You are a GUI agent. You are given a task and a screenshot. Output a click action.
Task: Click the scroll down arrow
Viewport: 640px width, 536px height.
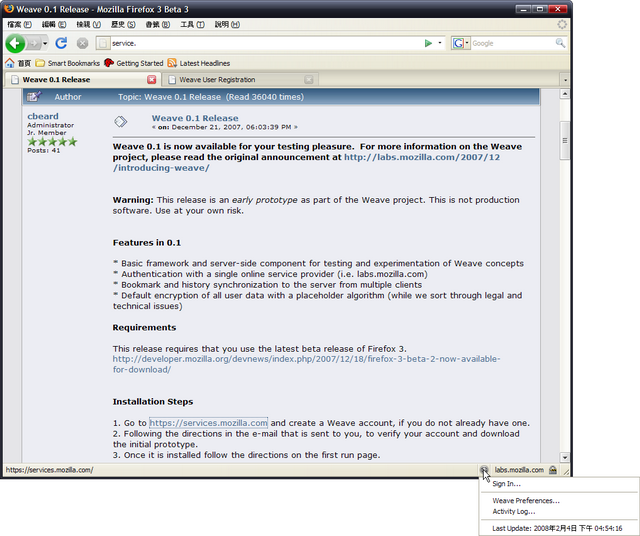pos(565,457)
